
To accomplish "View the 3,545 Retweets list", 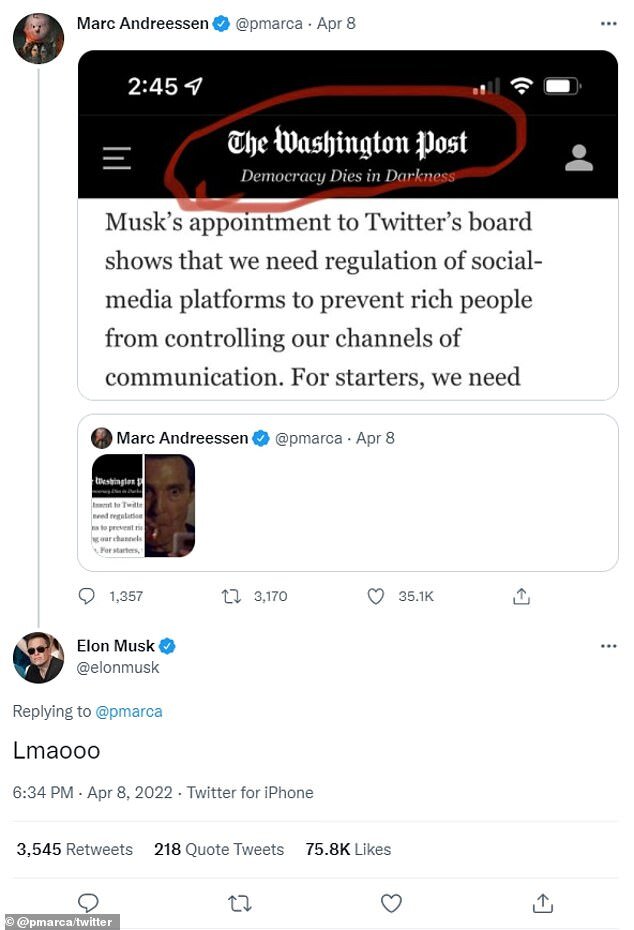I will [75, 849].
